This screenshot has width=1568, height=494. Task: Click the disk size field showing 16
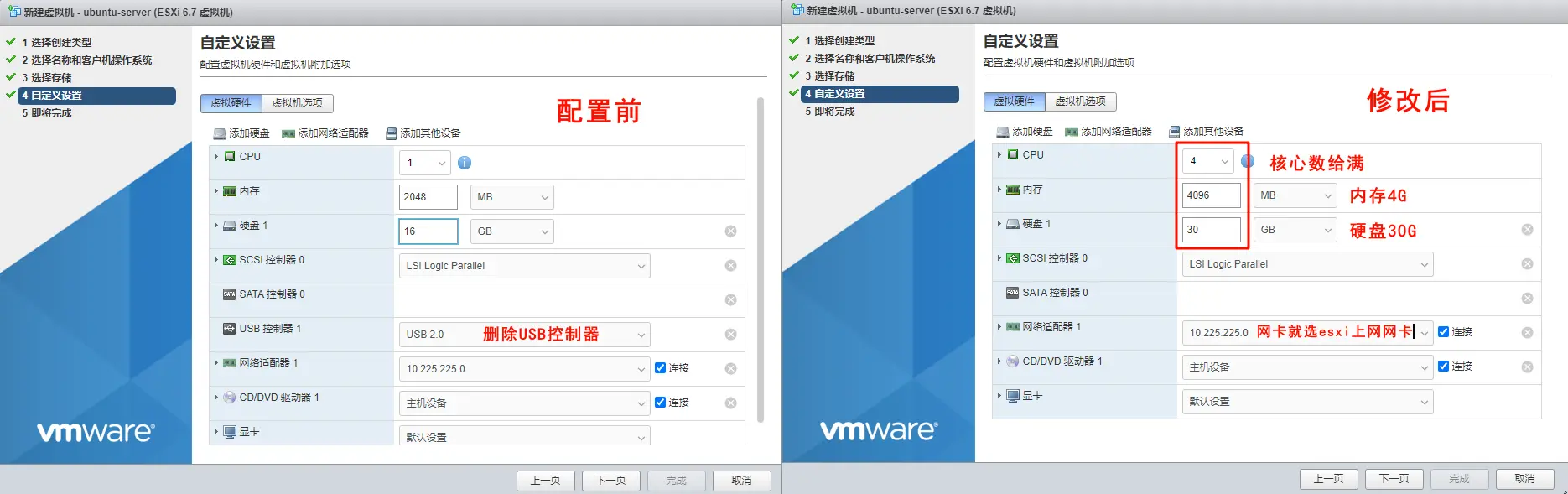[x=428, y=231]
